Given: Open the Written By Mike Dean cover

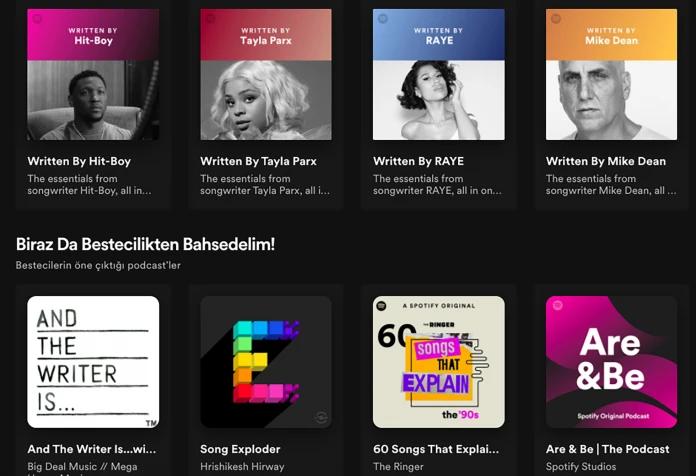Looking at the screenshot, I should pos(611,74).
